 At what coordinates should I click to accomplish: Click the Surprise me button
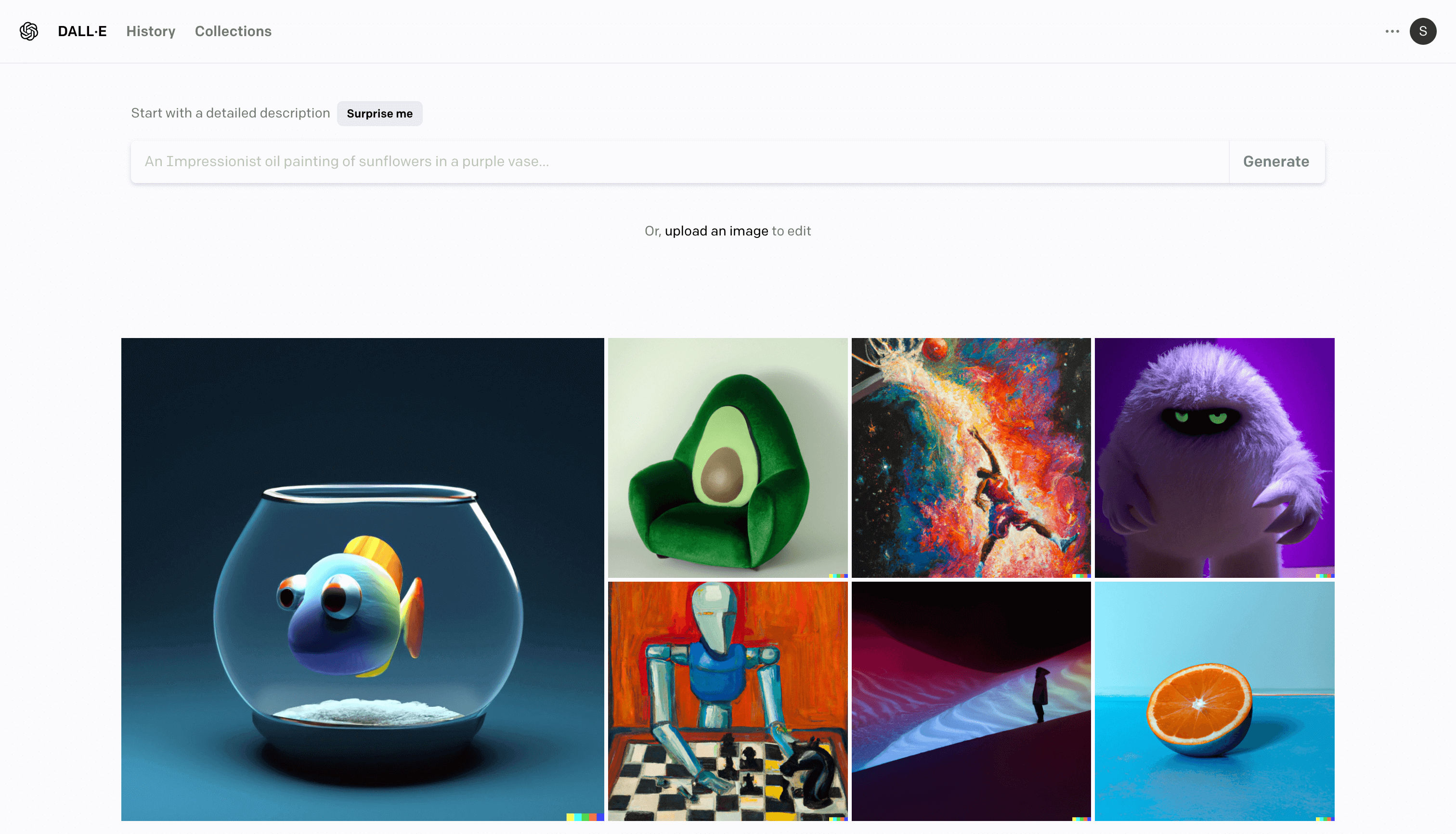(x=379, y=113)
